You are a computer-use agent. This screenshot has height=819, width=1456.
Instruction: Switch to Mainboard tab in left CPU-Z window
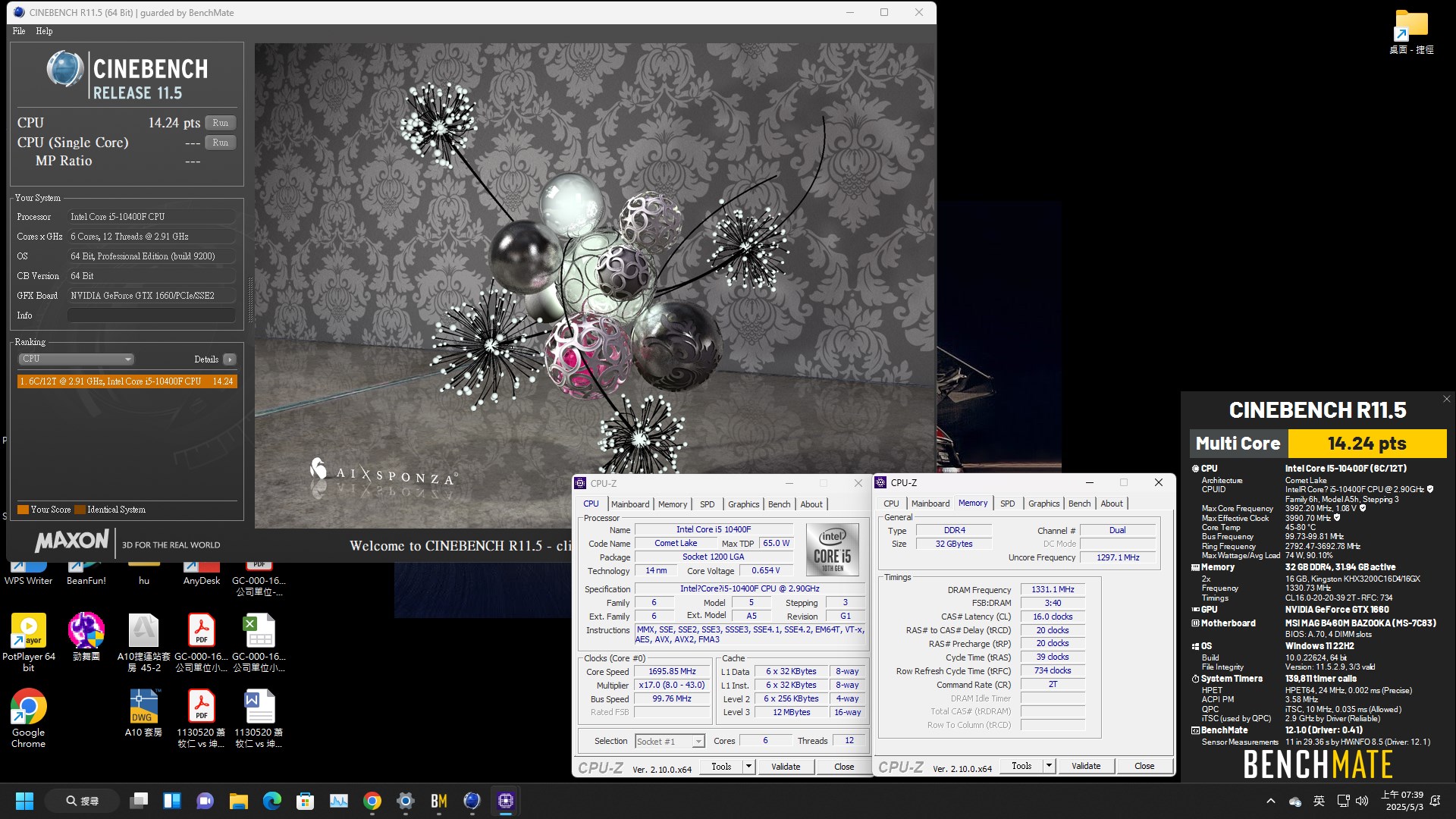pyautogui.click(x=630, y=504)
